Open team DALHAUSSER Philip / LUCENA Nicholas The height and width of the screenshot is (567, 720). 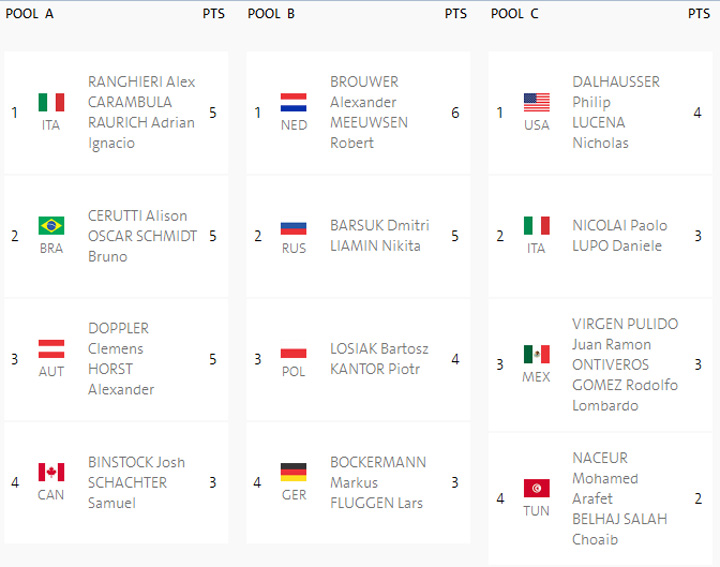point(615,112)
